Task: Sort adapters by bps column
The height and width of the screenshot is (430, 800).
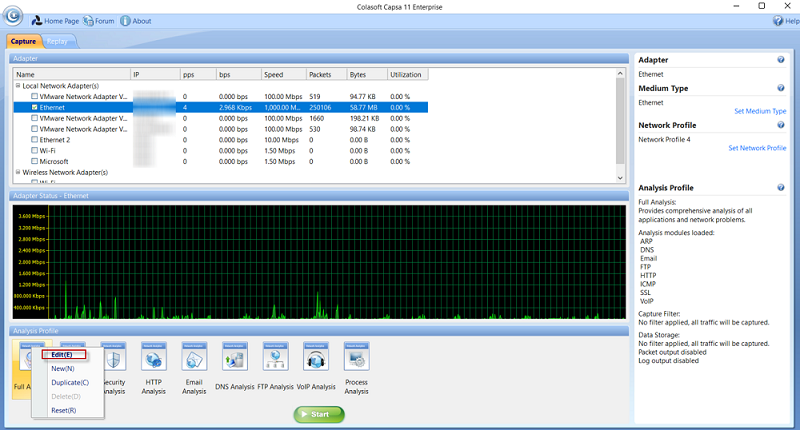Action: 239,74
